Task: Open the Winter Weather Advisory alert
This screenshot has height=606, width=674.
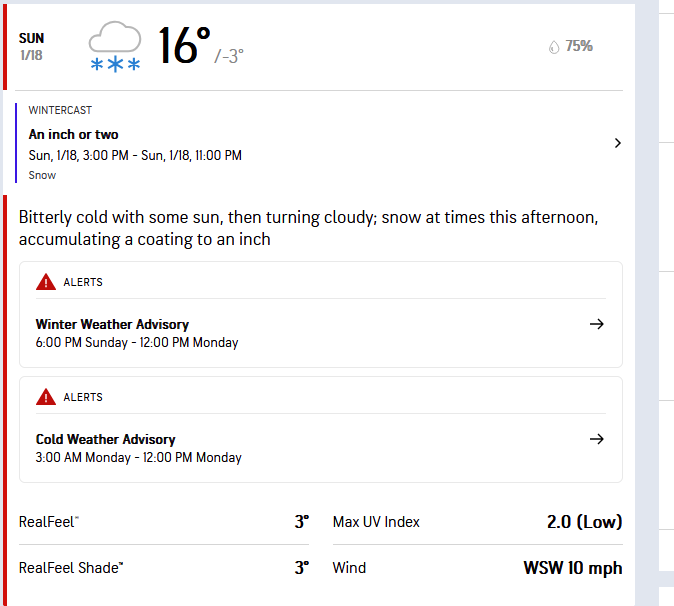Action: [x=112, y=324]
